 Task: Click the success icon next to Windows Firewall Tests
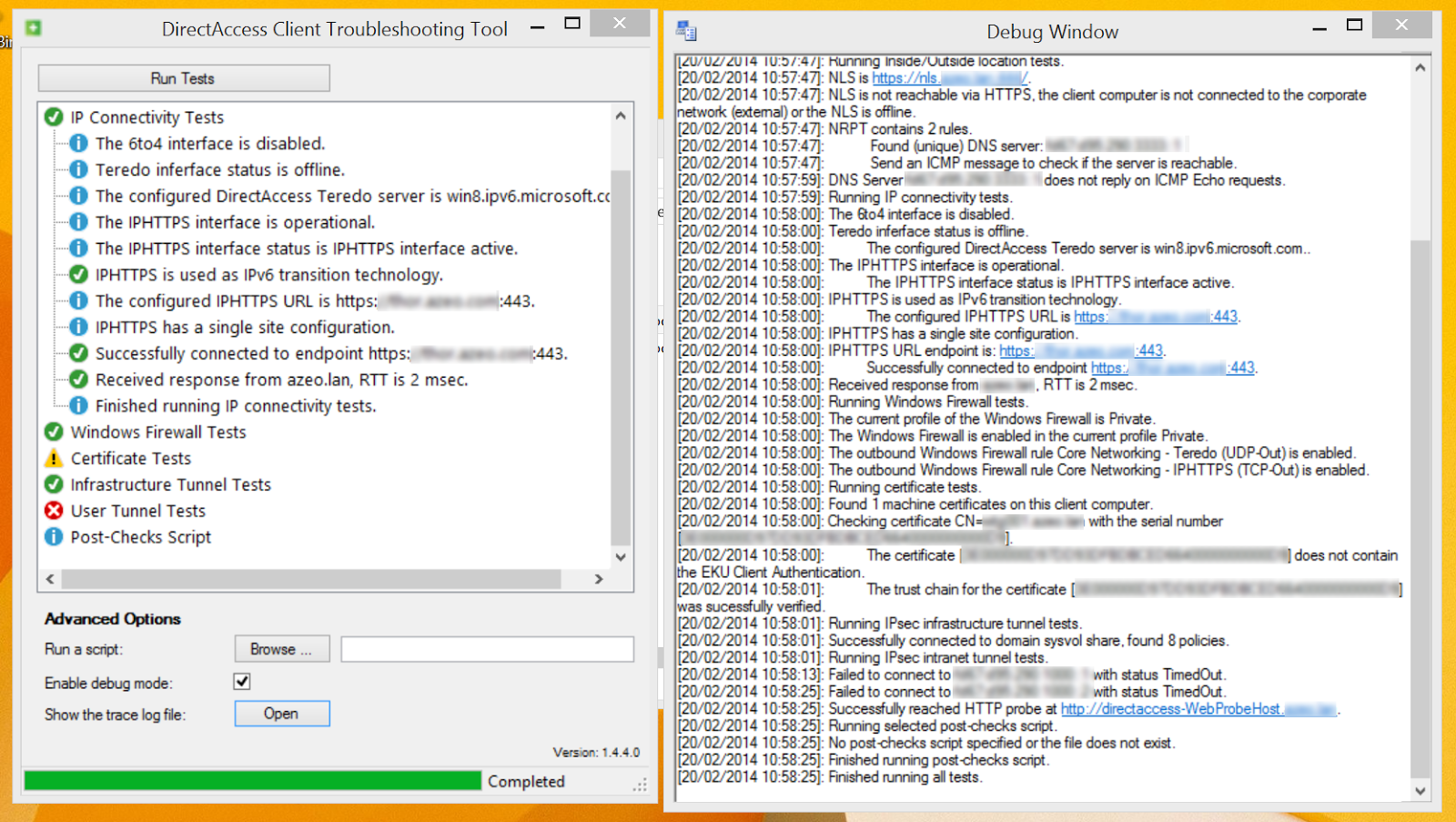pos(52,431)
